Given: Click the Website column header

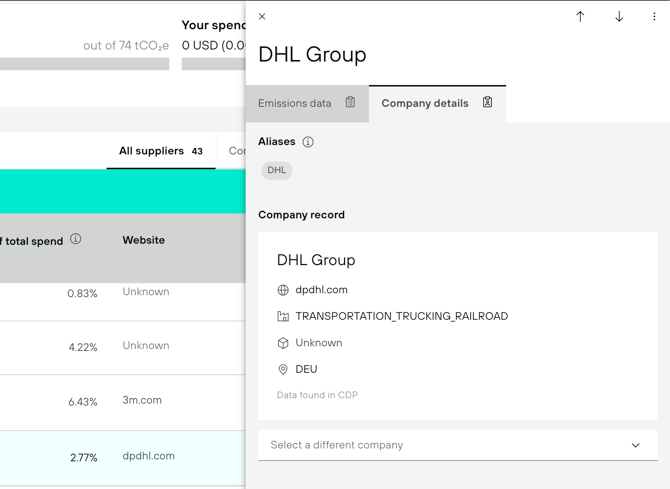Looking at the screenshot, I should (x=144, y=240).
